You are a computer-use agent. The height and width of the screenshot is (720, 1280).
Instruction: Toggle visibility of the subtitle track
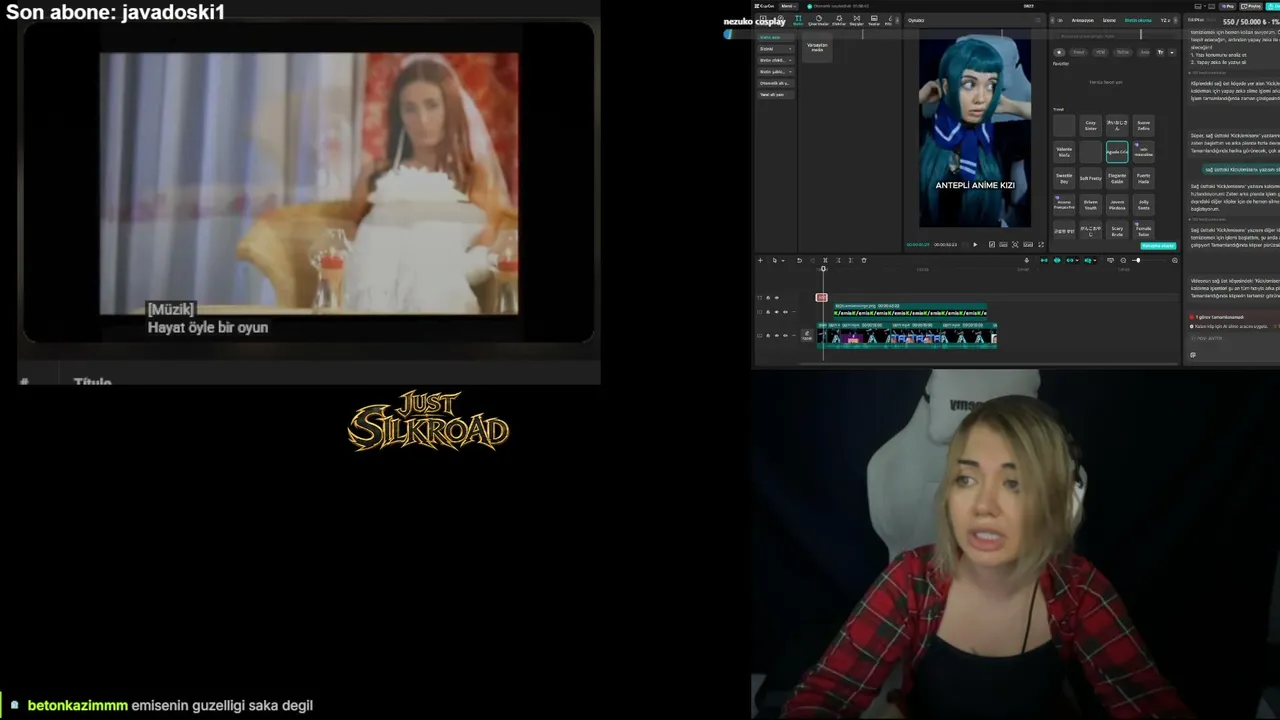[x=776, y=312]
